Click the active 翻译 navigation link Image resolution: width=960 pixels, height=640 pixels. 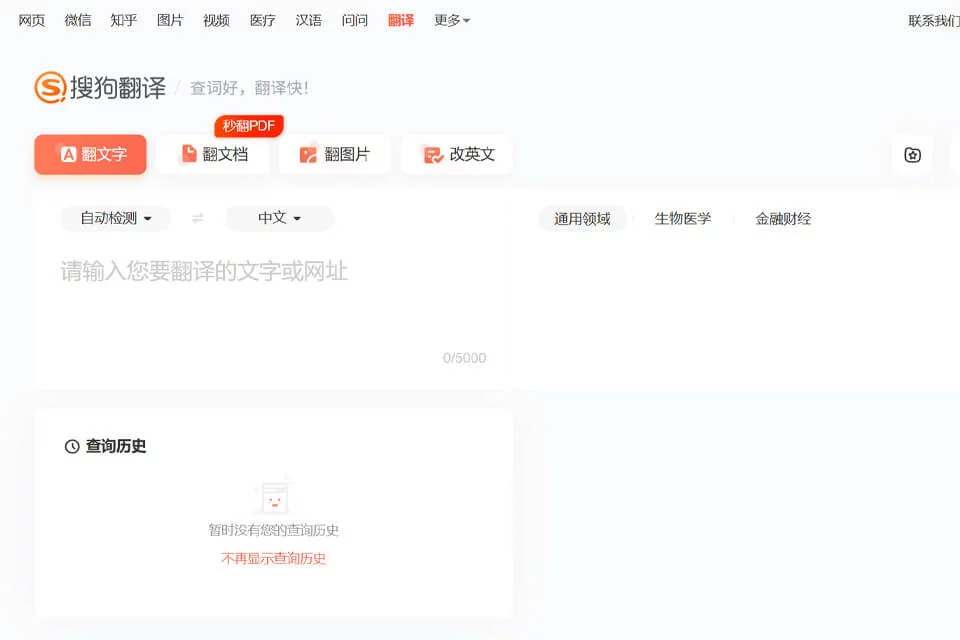(401, 20)
